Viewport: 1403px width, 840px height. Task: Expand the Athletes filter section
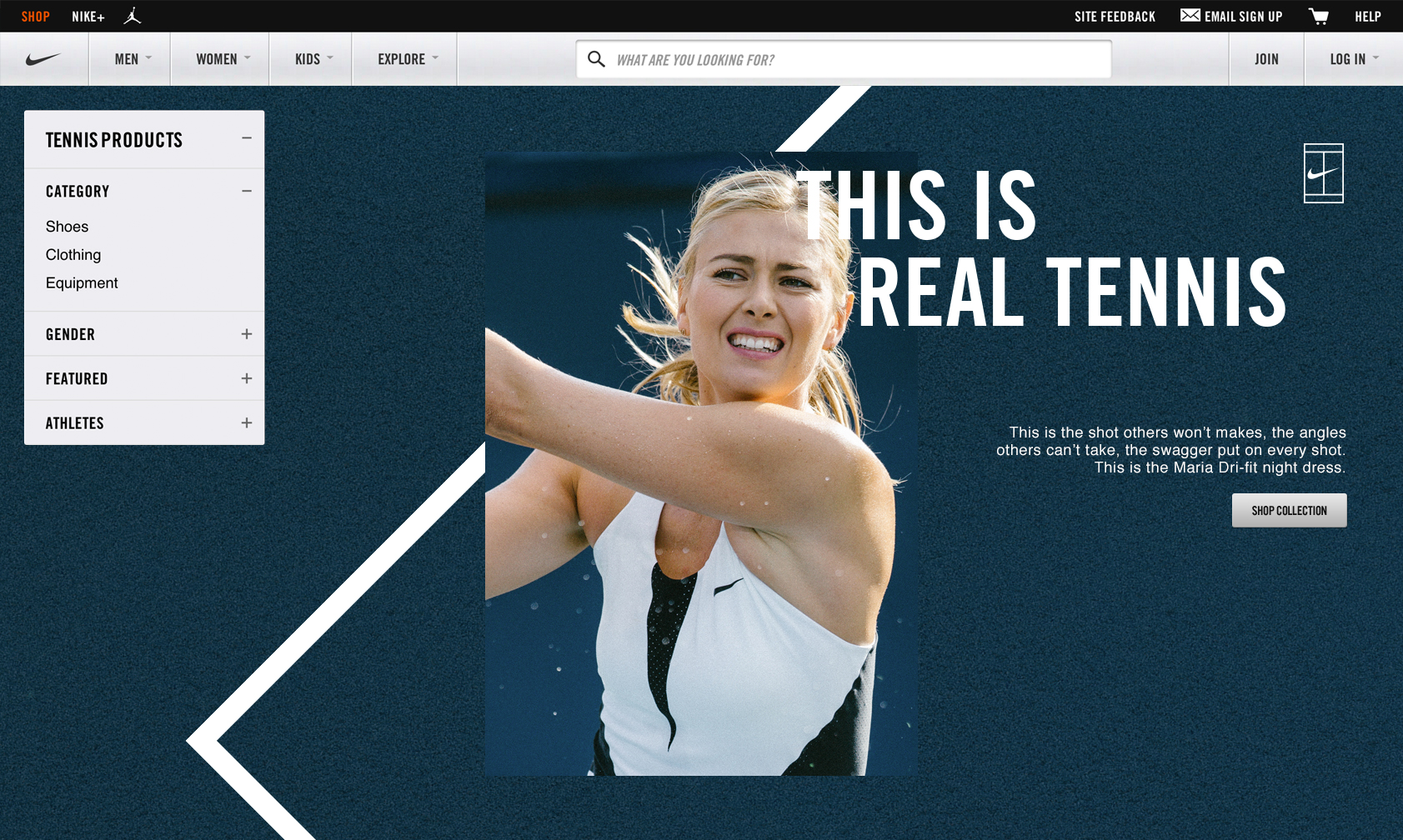pos(247,422)
